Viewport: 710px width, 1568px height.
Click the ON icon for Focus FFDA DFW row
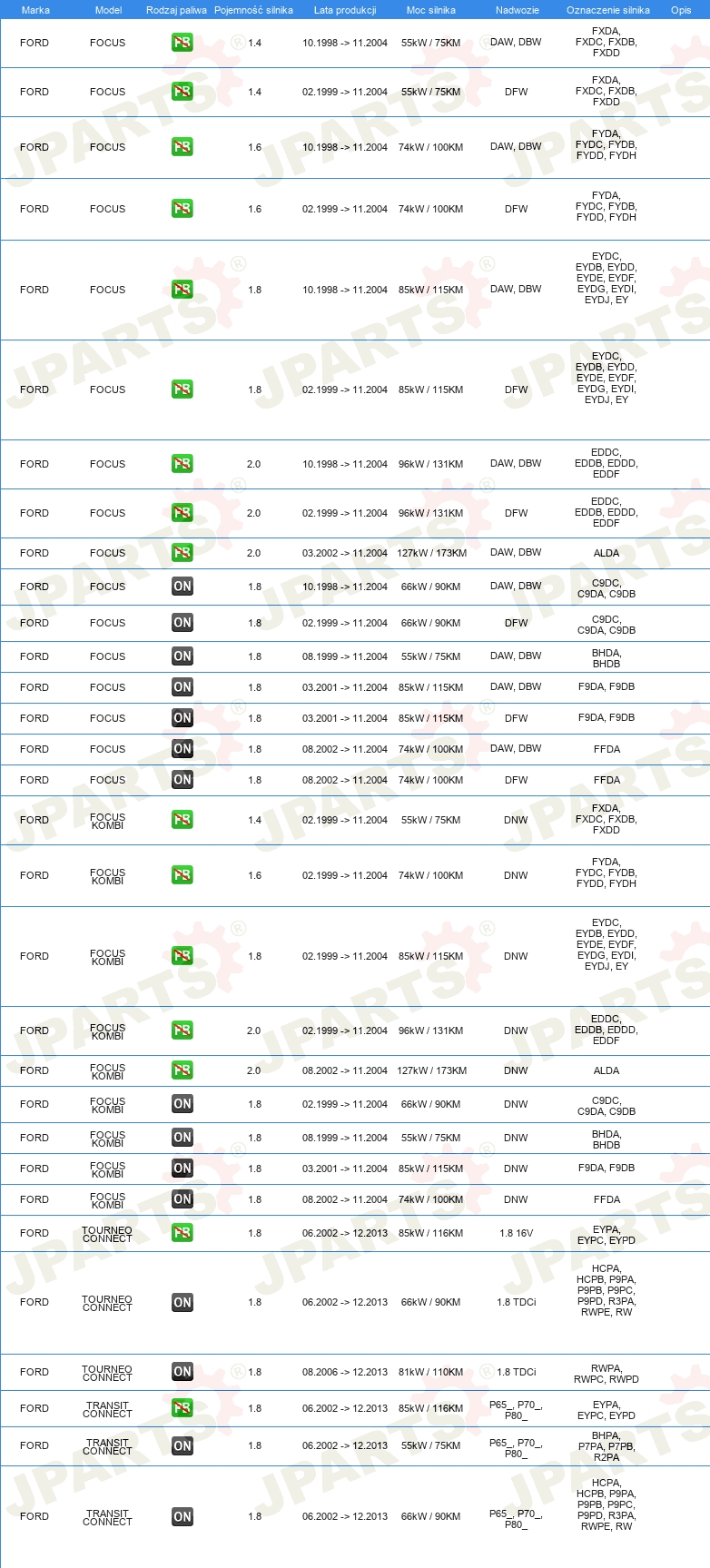coord(182,780)
